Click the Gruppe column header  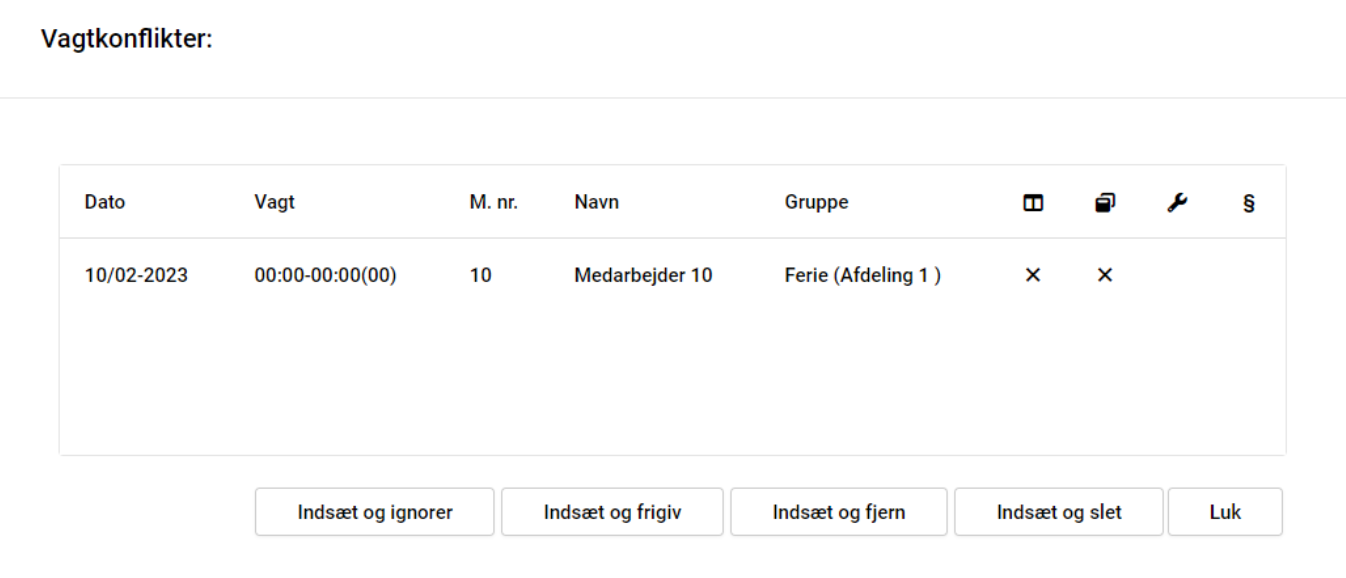coord(816,202)
